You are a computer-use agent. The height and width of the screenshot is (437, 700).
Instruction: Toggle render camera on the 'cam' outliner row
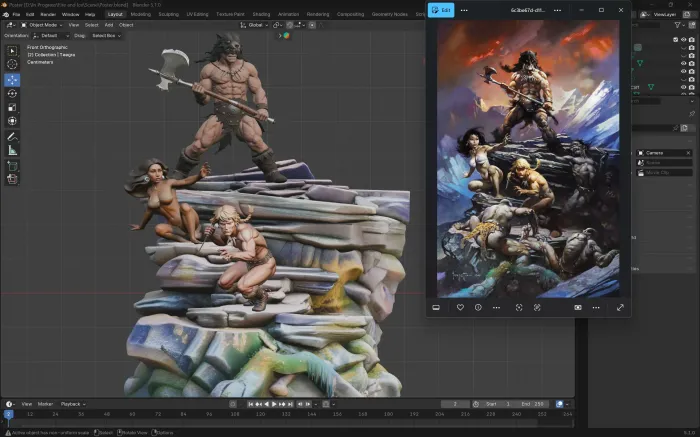click(692, 87)
